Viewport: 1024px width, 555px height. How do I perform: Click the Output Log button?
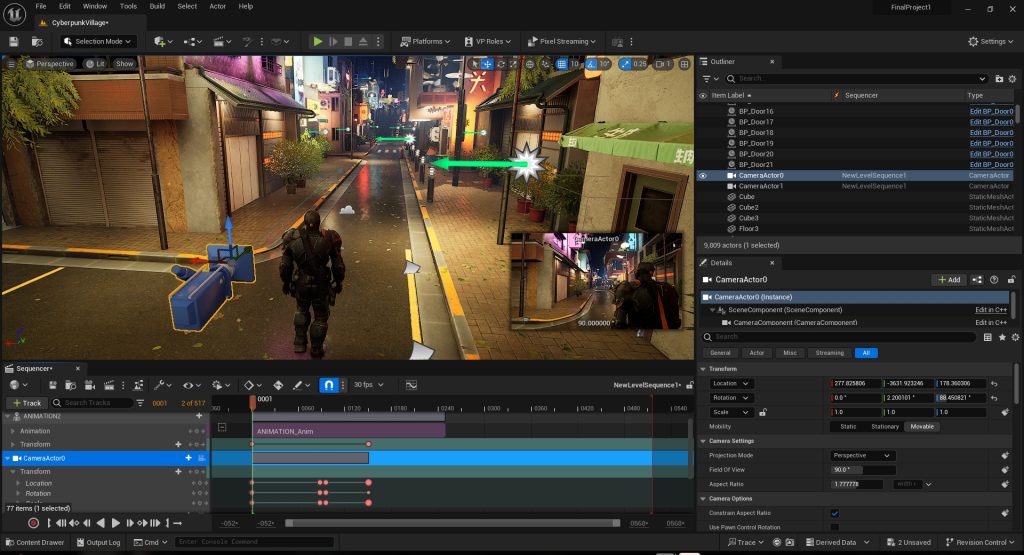tap(99, 543)
